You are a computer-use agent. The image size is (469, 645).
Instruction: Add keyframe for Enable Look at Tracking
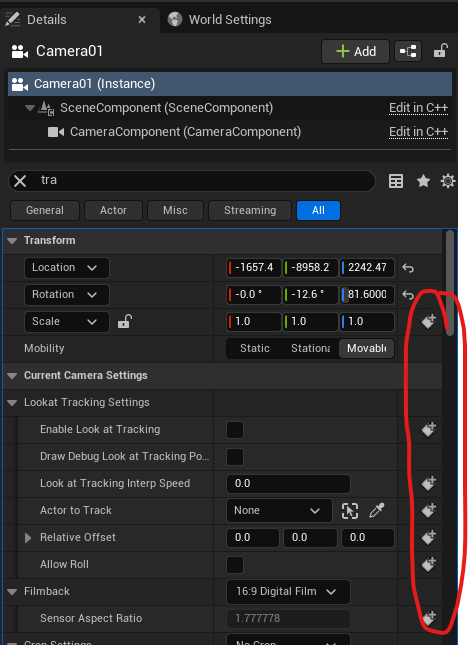(x=428, y=429)
